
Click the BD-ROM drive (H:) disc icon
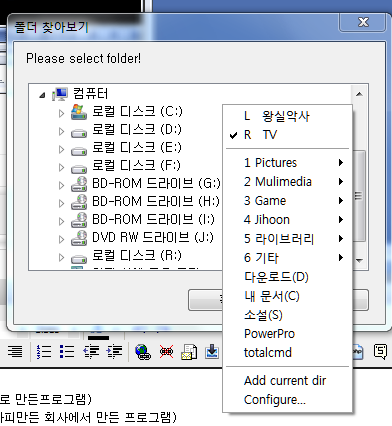[x=79, y=202]
